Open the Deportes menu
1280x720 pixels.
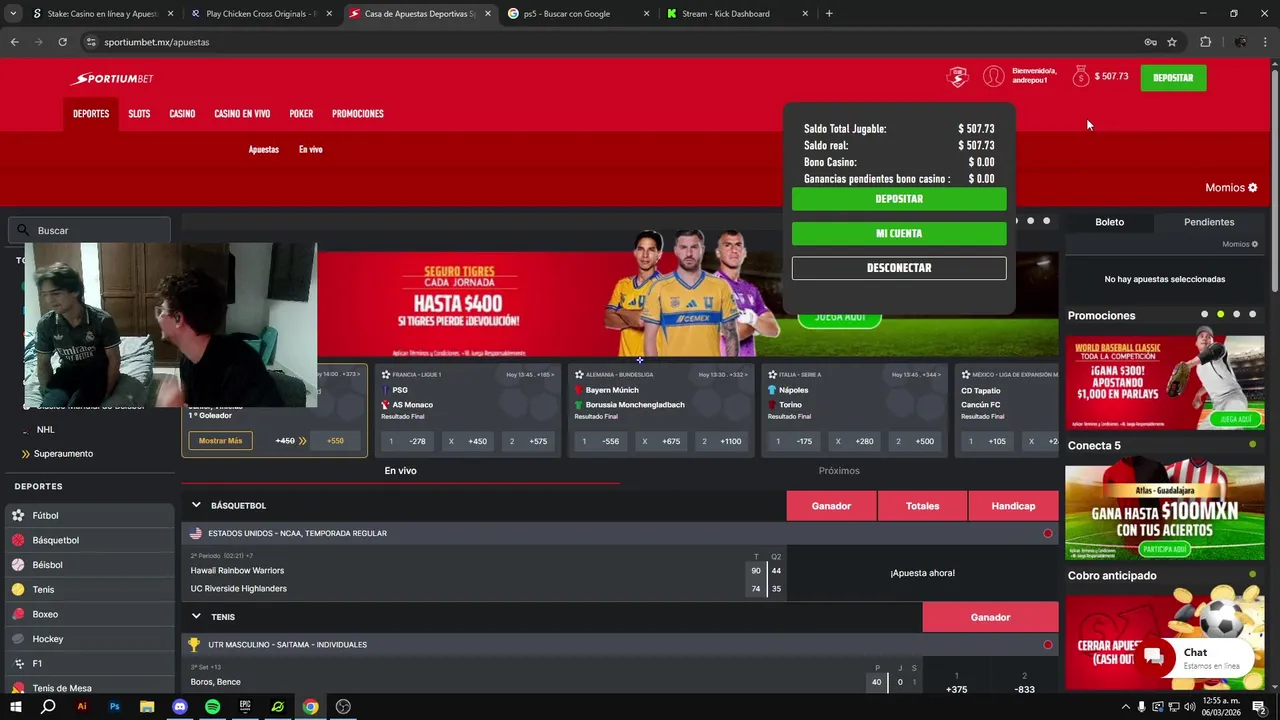(x=91, y=114)
